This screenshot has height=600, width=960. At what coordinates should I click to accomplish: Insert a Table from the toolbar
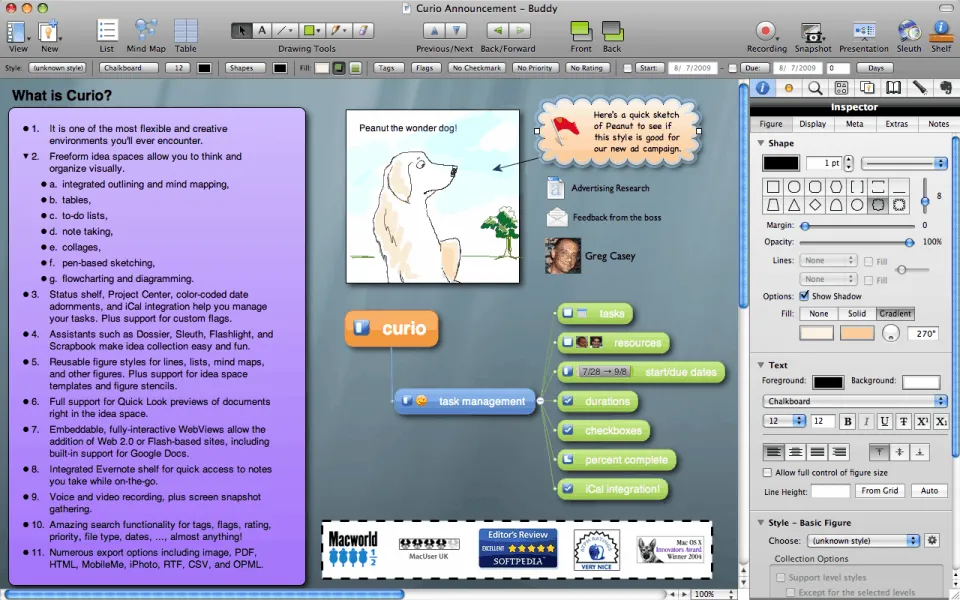[x=186, y=33]
